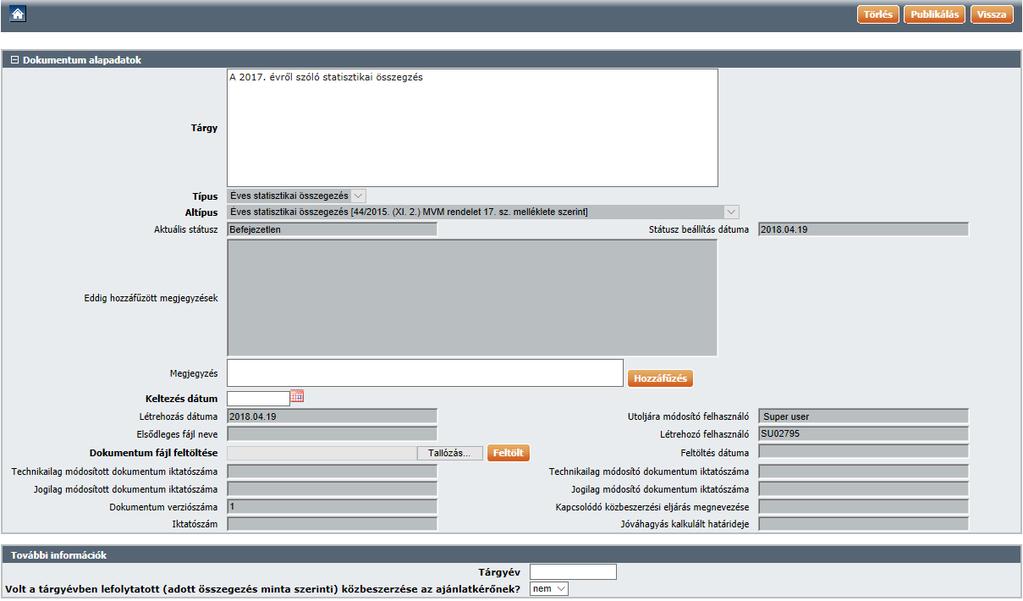The height and width of the screenshot is (601, 1023).
Task: Click the Technikailag módosító dokumentum iktatószáma field
Action: tap(863, 471)
